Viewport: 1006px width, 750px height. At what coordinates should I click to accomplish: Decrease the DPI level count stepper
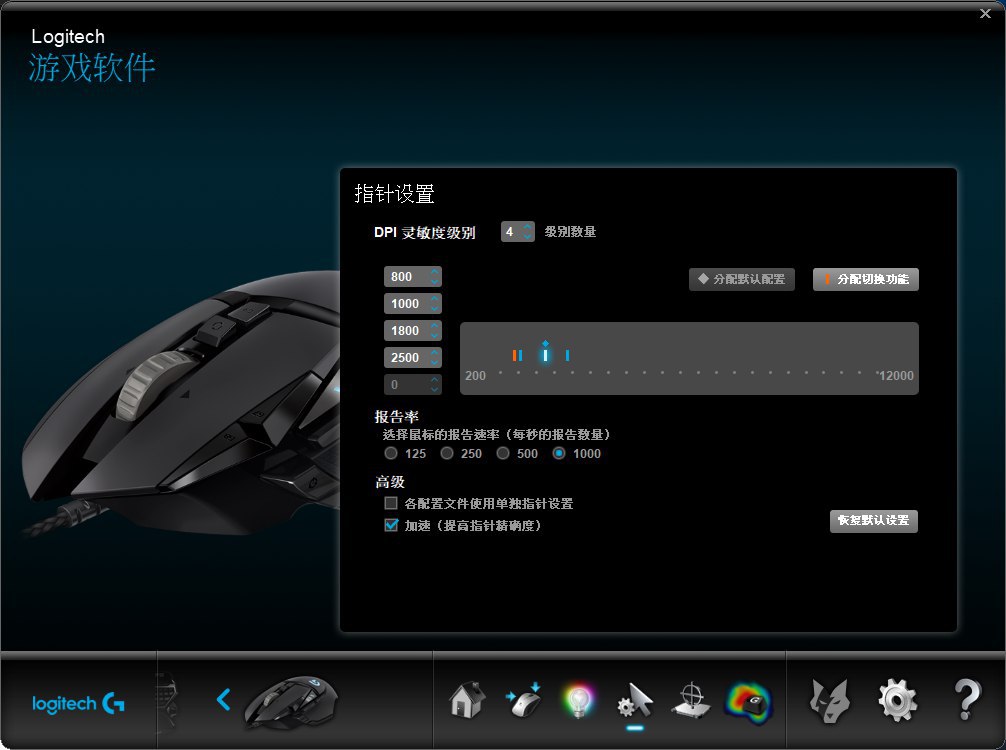pos(527,236)
